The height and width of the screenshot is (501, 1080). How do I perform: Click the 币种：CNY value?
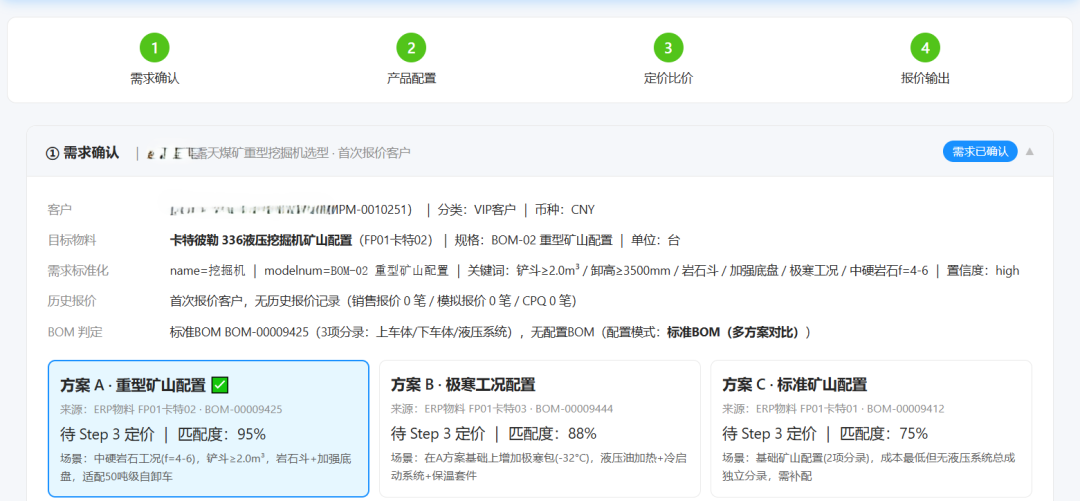[564, 209]
